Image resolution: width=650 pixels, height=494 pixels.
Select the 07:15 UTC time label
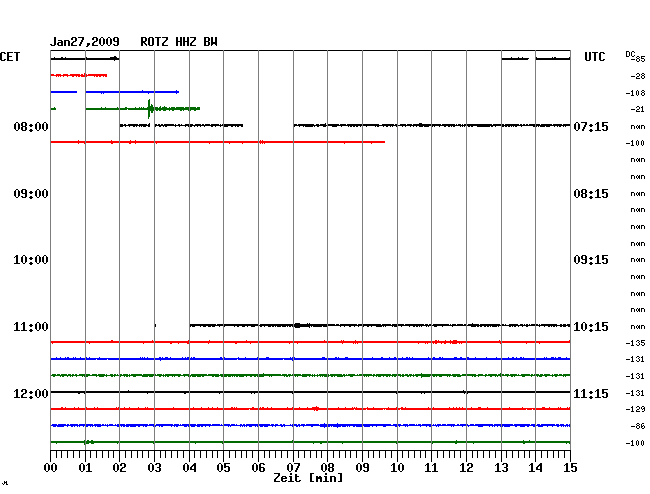tap(591, 126)
